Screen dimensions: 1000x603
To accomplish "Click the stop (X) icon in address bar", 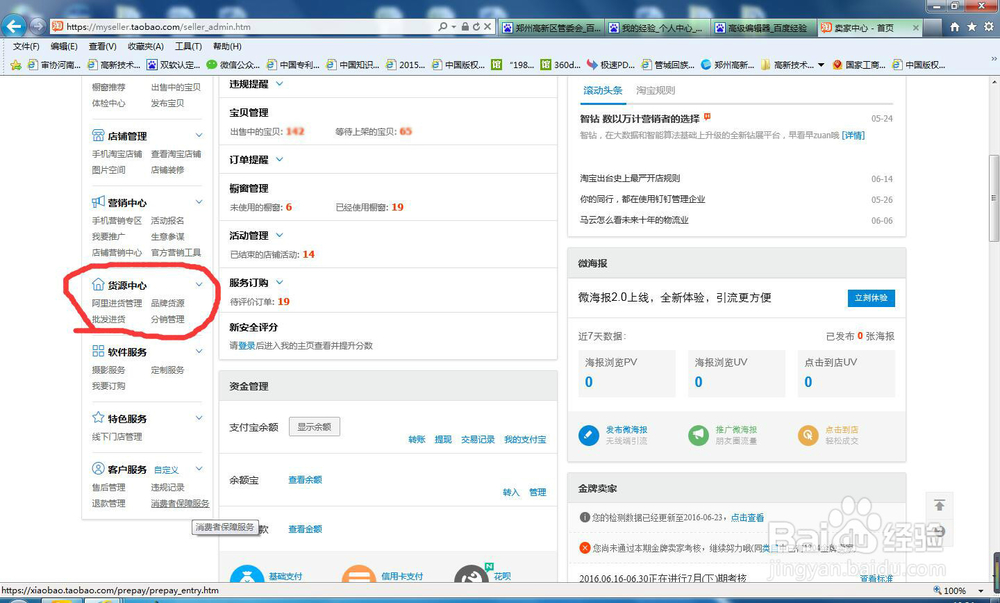I will click(487, 27).
